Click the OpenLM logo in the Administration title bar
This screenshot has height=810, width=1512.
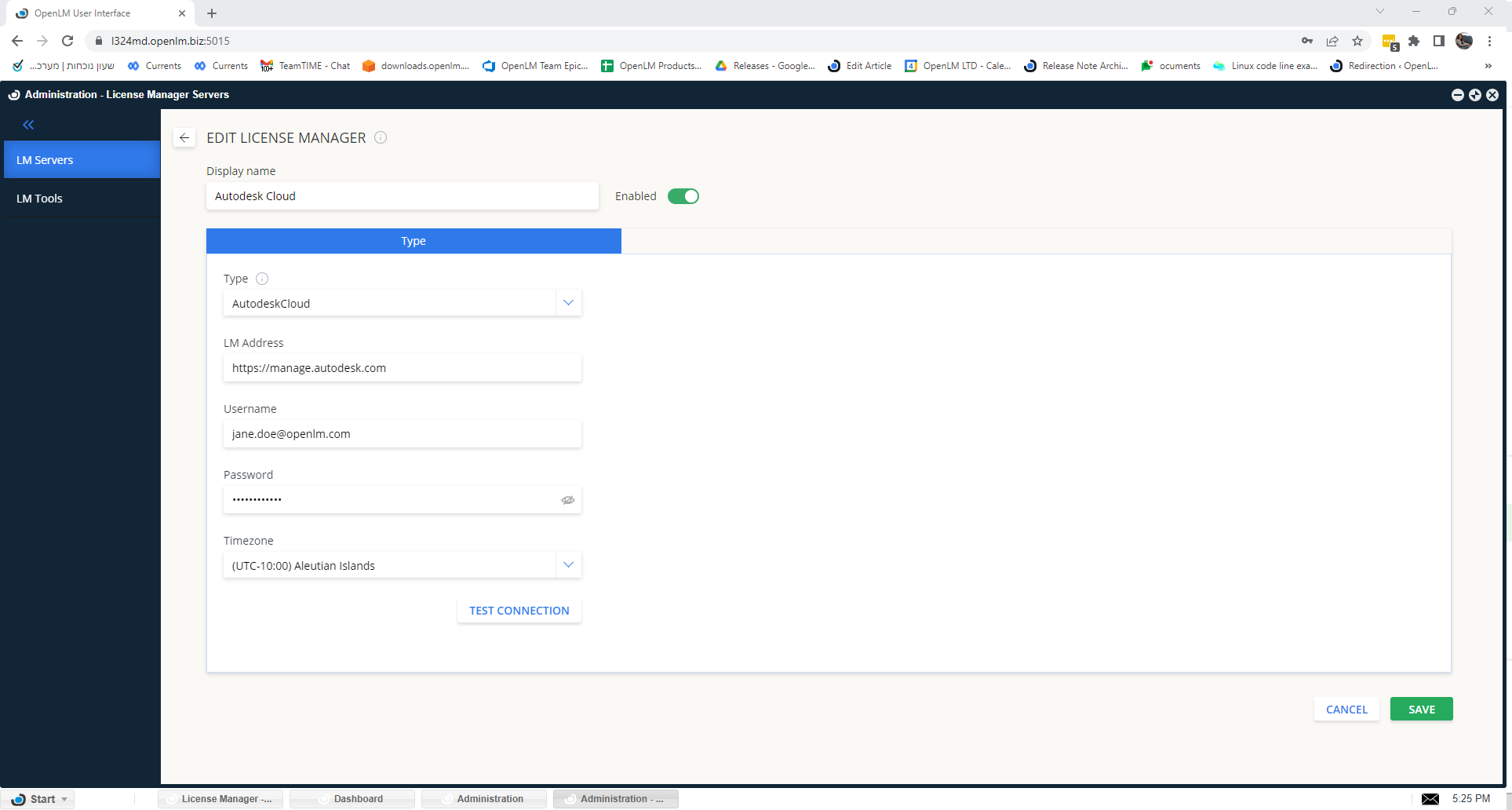point(13,94)
